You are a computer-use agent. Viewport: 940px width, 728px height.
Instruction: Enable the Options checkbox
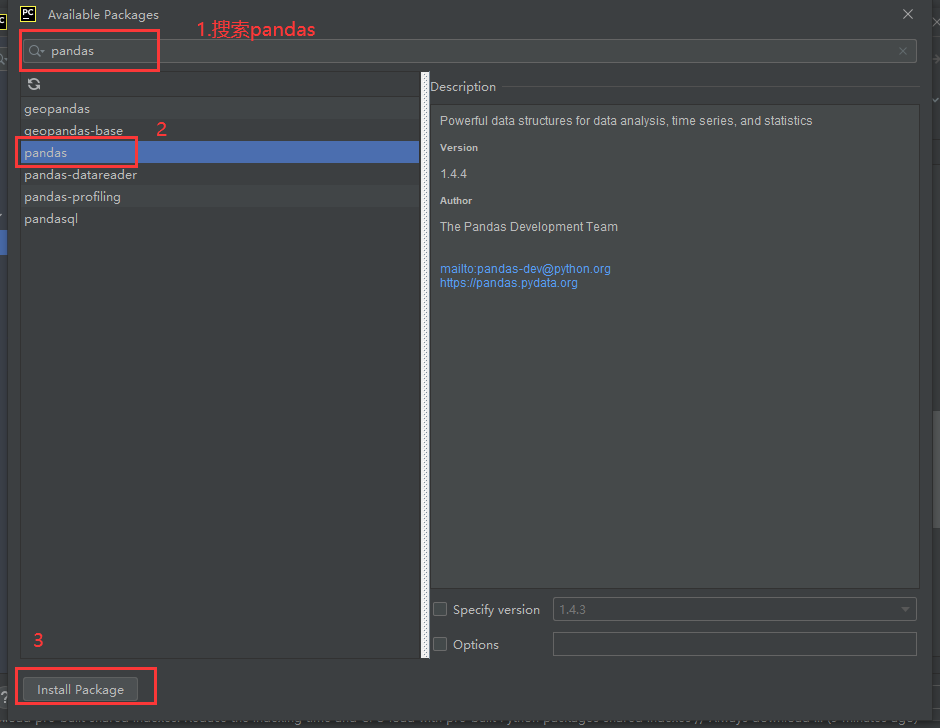pyautogui.click(x=440, y=644)
